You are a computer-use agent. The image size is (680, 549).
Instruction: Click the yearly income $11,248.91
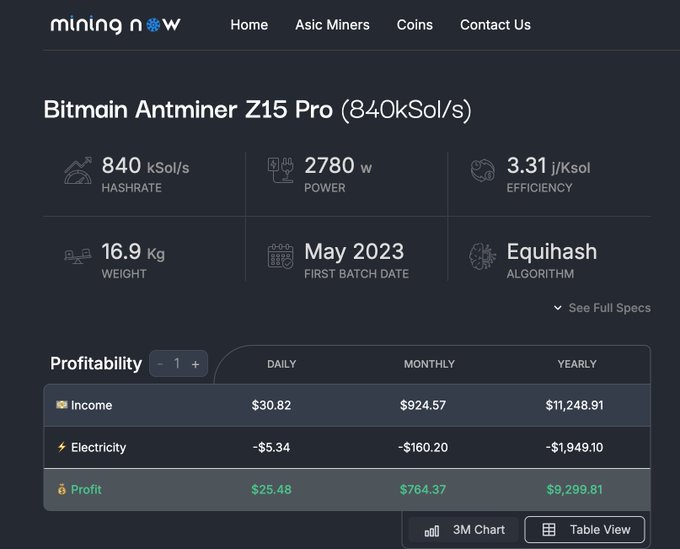(574, 405)
